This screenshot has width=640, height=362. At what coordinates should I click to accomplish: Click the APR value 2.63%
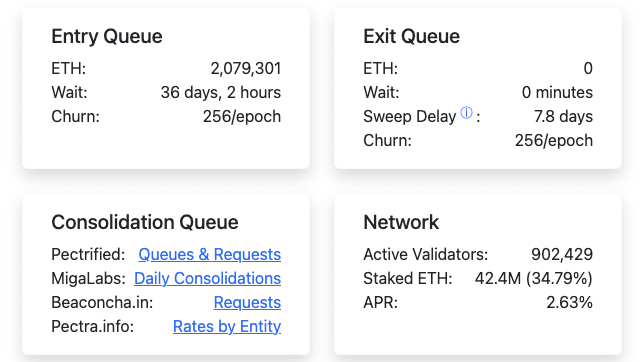(x=569, y=302)
